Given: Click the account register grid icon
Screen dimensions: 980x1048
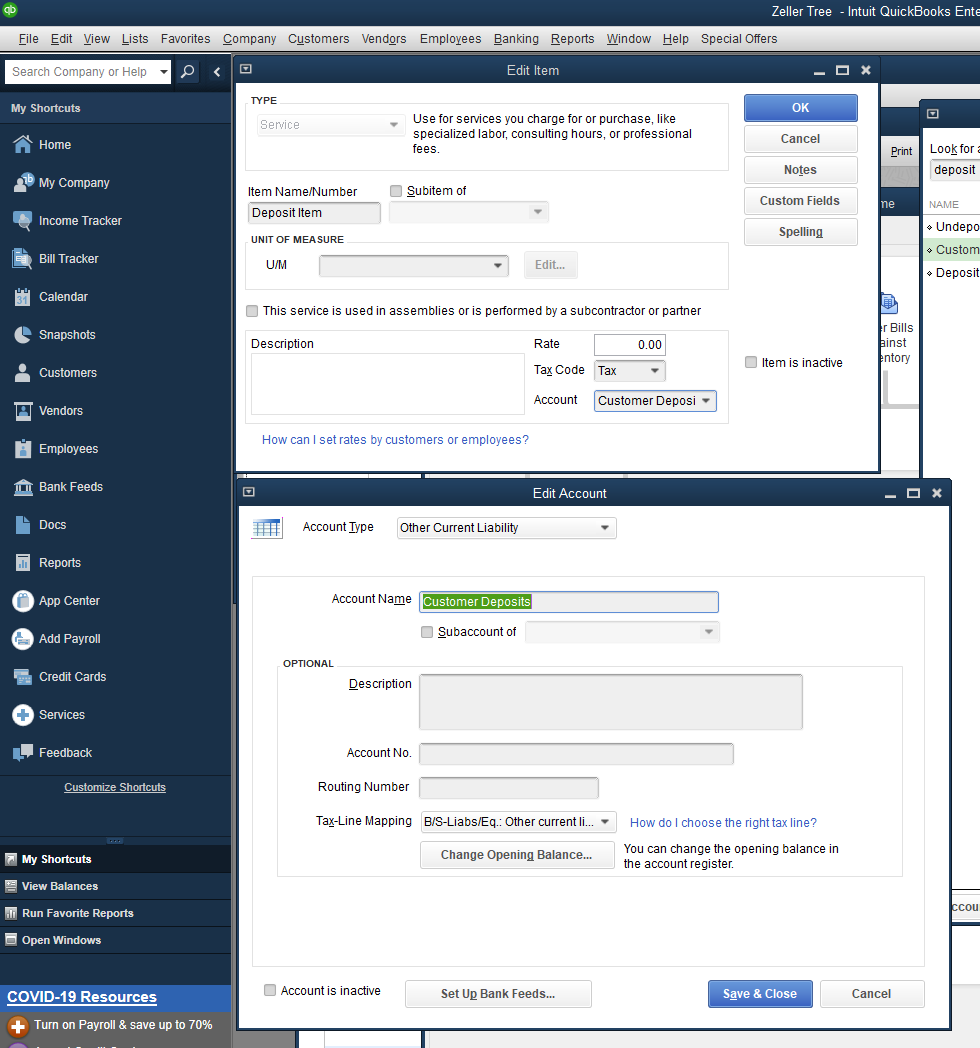Looking at the screenshot, I should click(267, 528).
